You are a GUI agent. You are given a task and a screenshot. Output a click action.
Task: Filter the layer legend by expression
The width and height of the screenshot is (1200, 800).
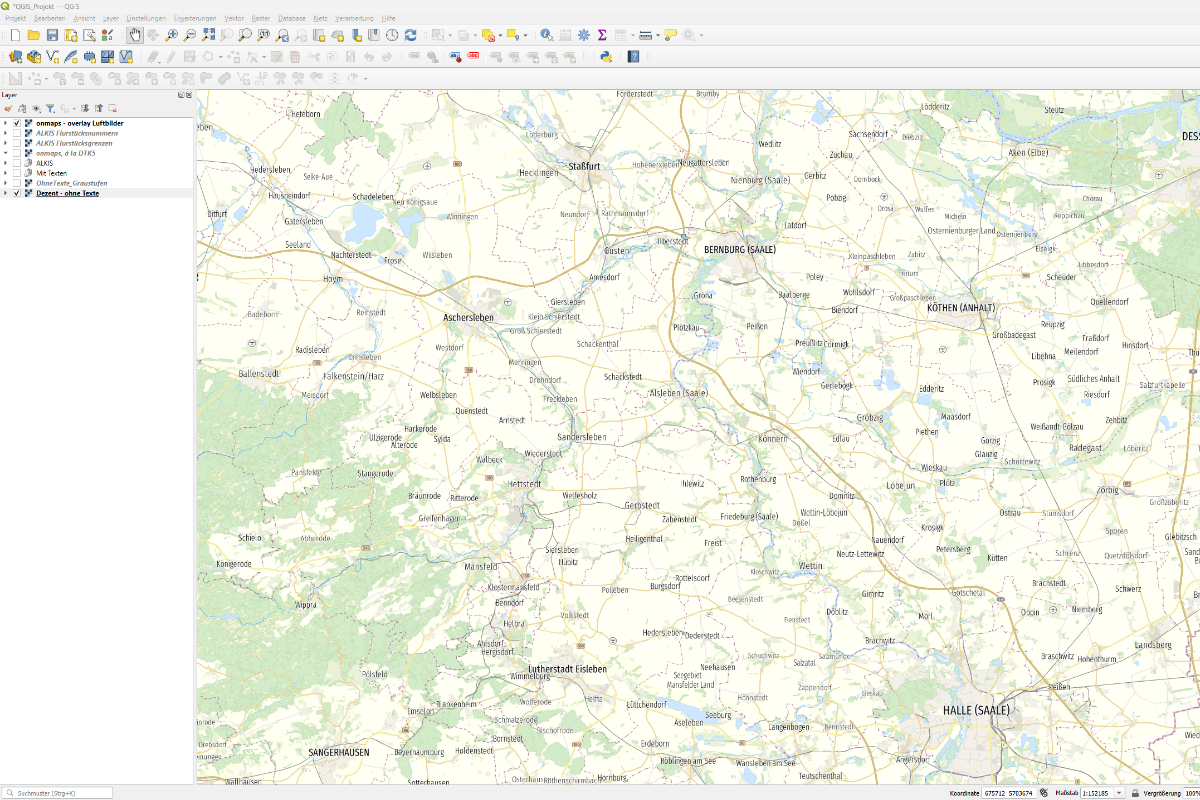point(51,108)
